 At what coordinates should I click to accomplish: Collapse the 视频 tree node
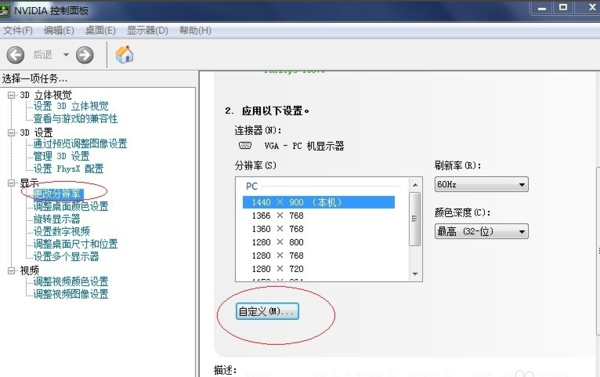[x=11, y=271]
